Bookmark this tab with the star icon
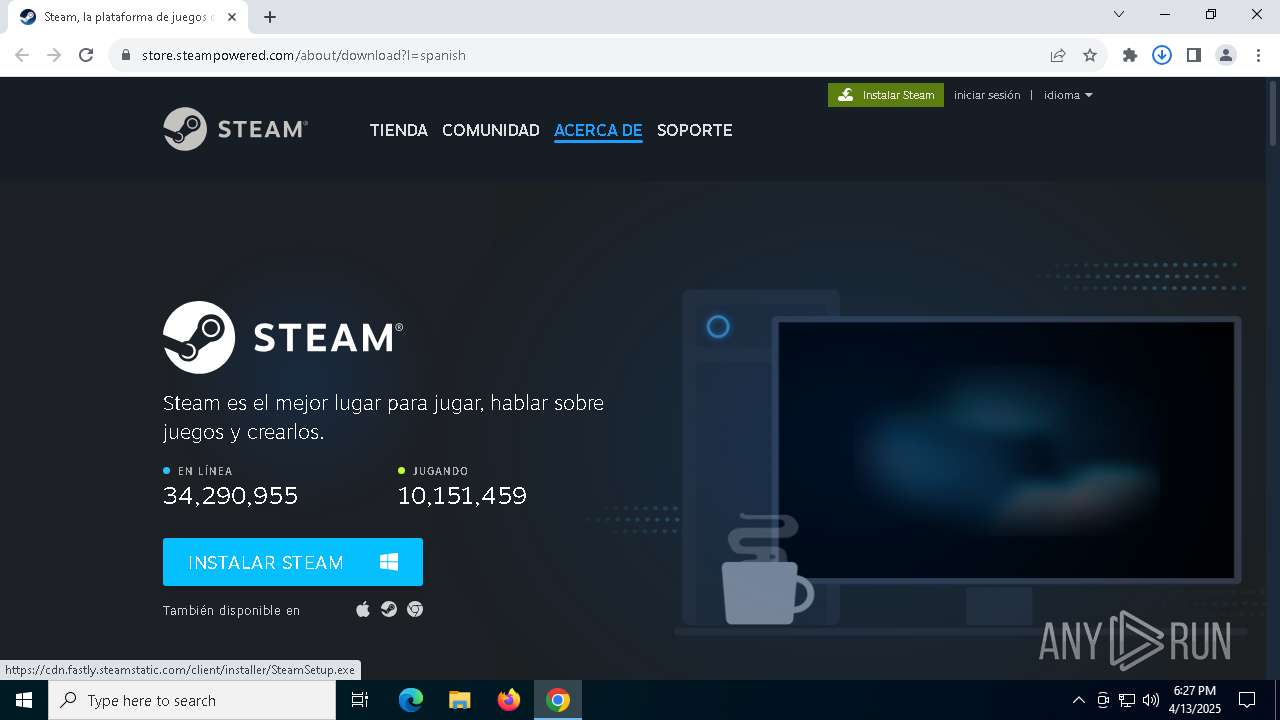Viewport: 1280px width, 720px height. coord(1090,55)
